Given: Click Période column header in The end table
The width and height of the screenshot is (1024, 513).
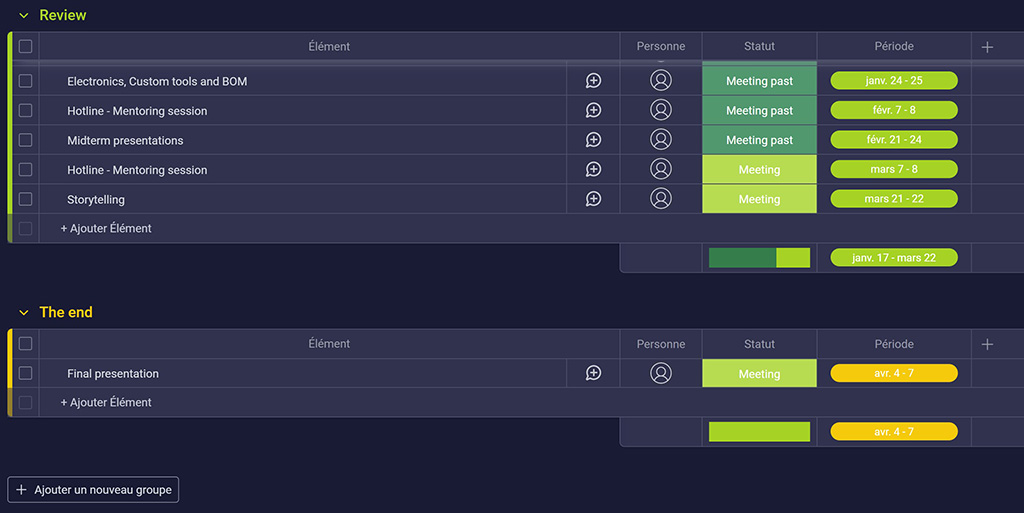Looking at the screenshot, I should pos(894,344).
